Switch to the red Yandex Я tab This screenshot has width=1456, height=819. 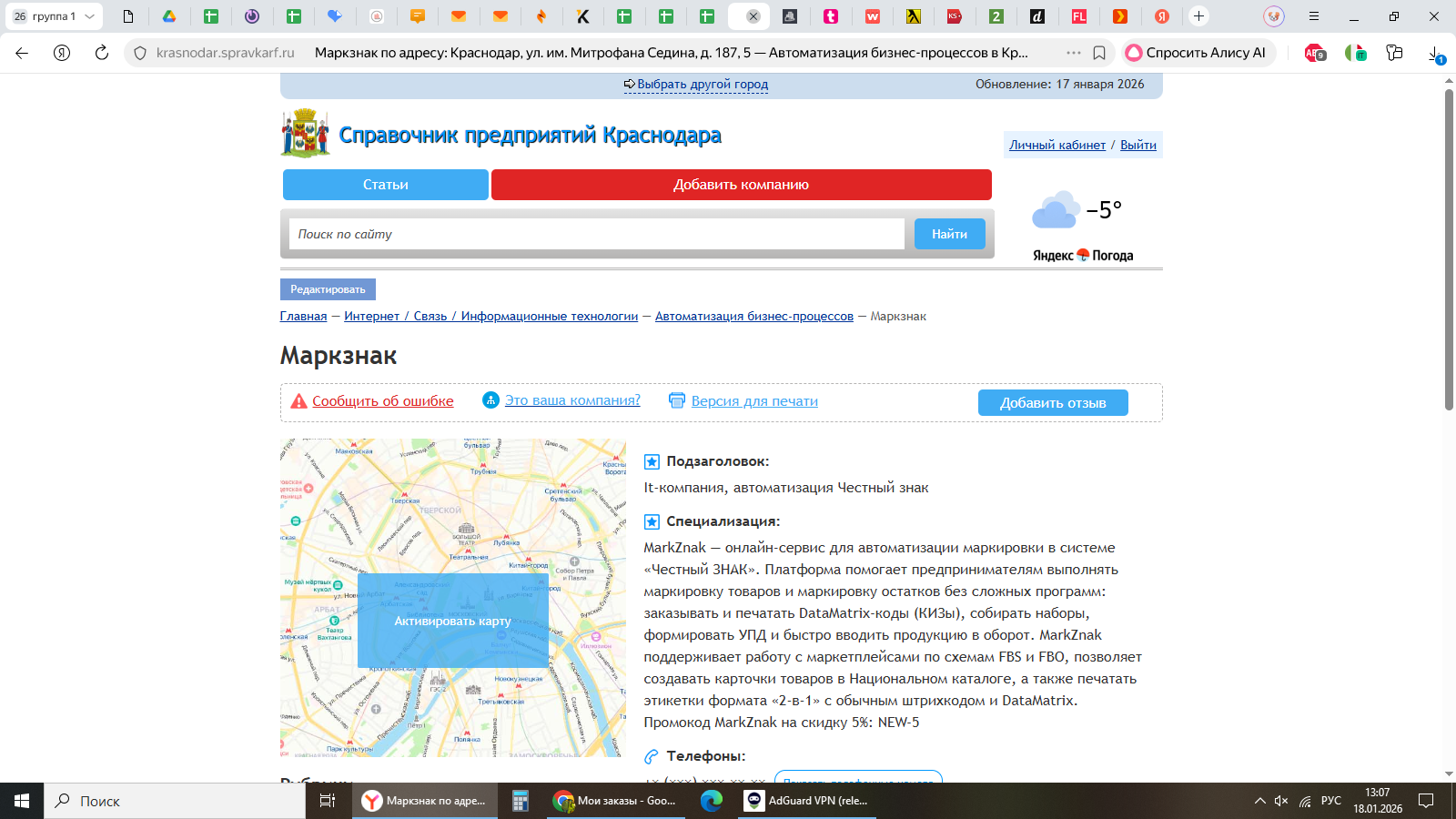(x=1162, y=16)
